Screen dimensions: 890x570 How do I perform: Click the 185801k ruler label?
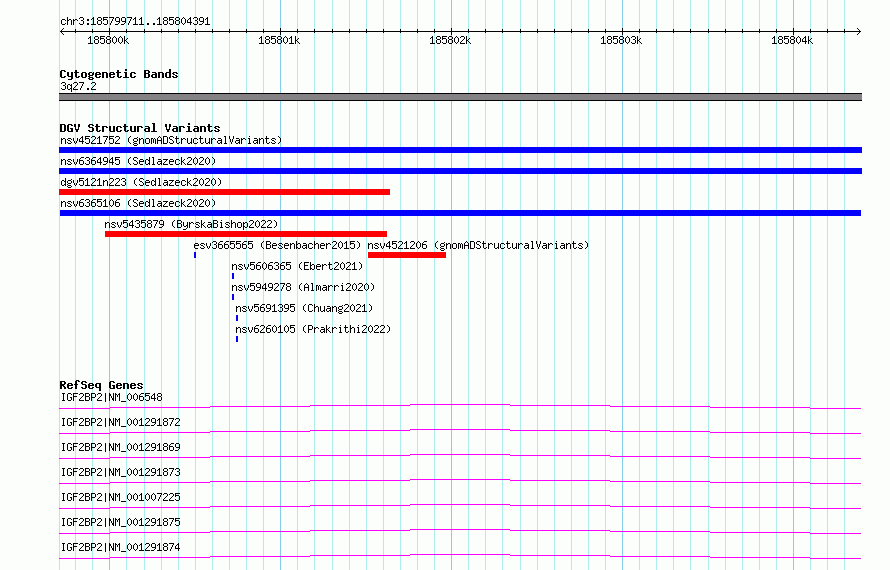click(x=279, y=40)
